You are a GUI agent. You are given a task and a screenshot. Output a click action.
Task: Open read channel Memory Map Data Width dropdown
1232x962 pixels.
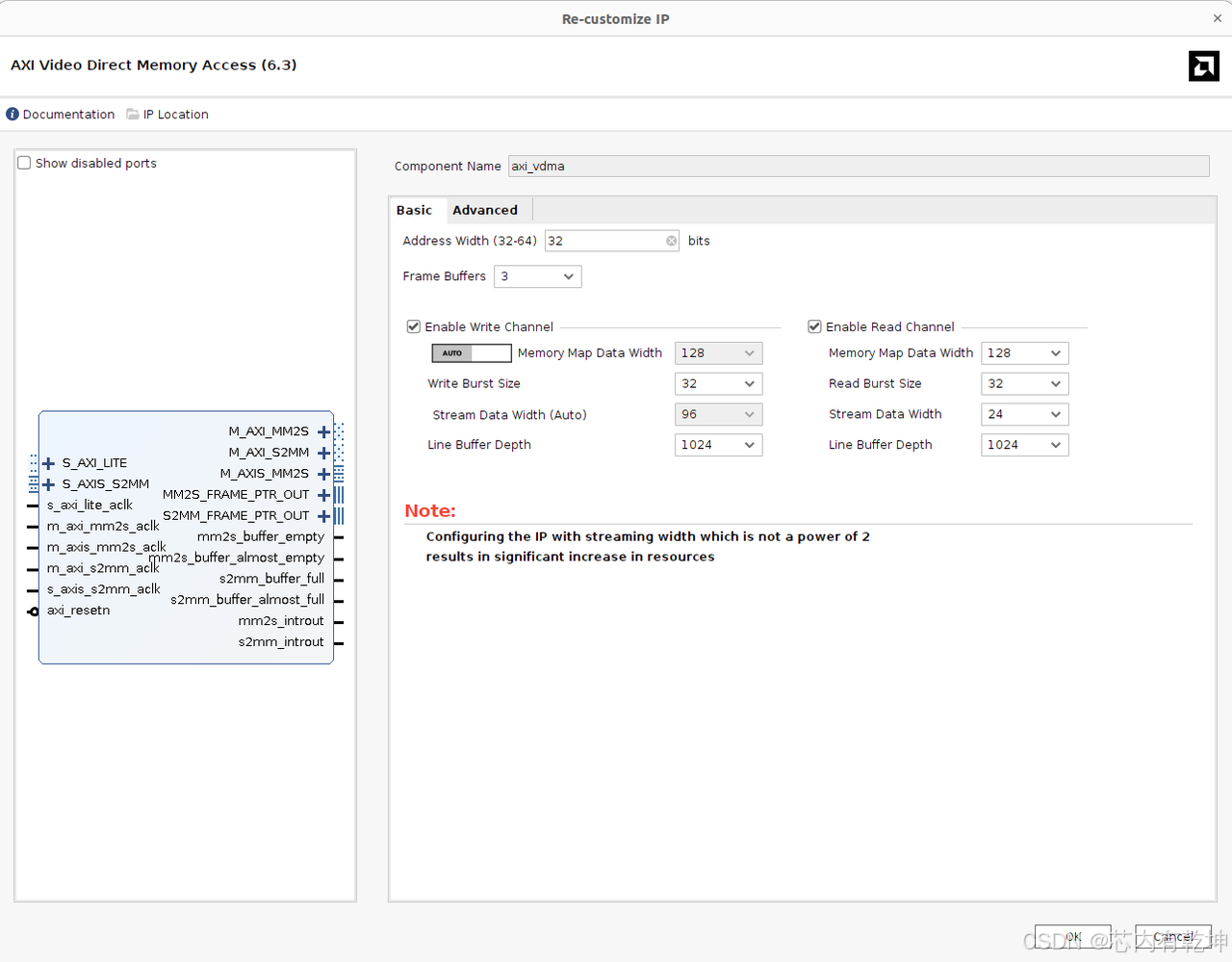click(1024, 353)
